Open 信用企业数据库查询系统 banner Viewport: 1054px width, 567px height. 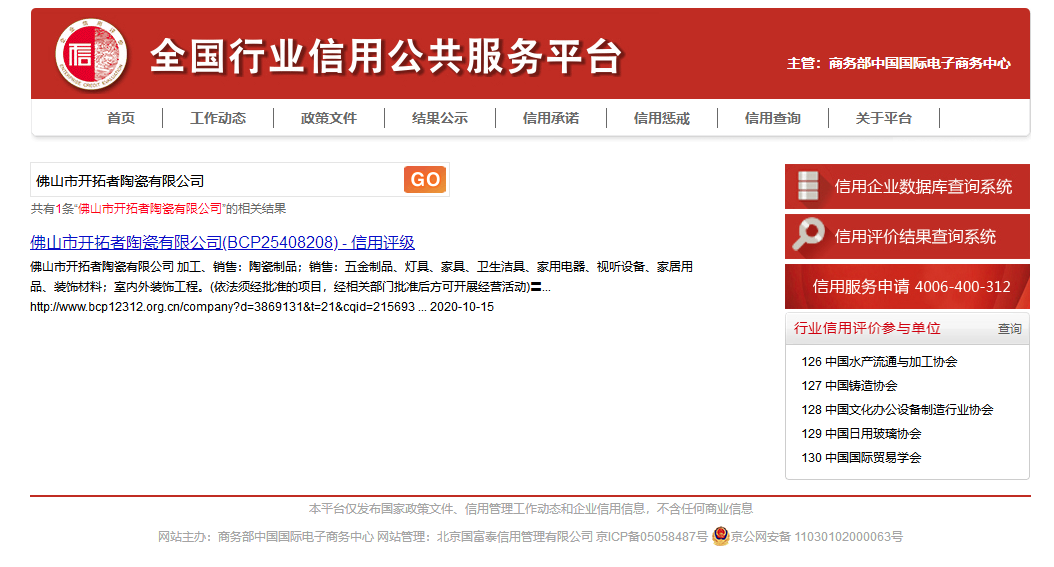click(907, 186)
